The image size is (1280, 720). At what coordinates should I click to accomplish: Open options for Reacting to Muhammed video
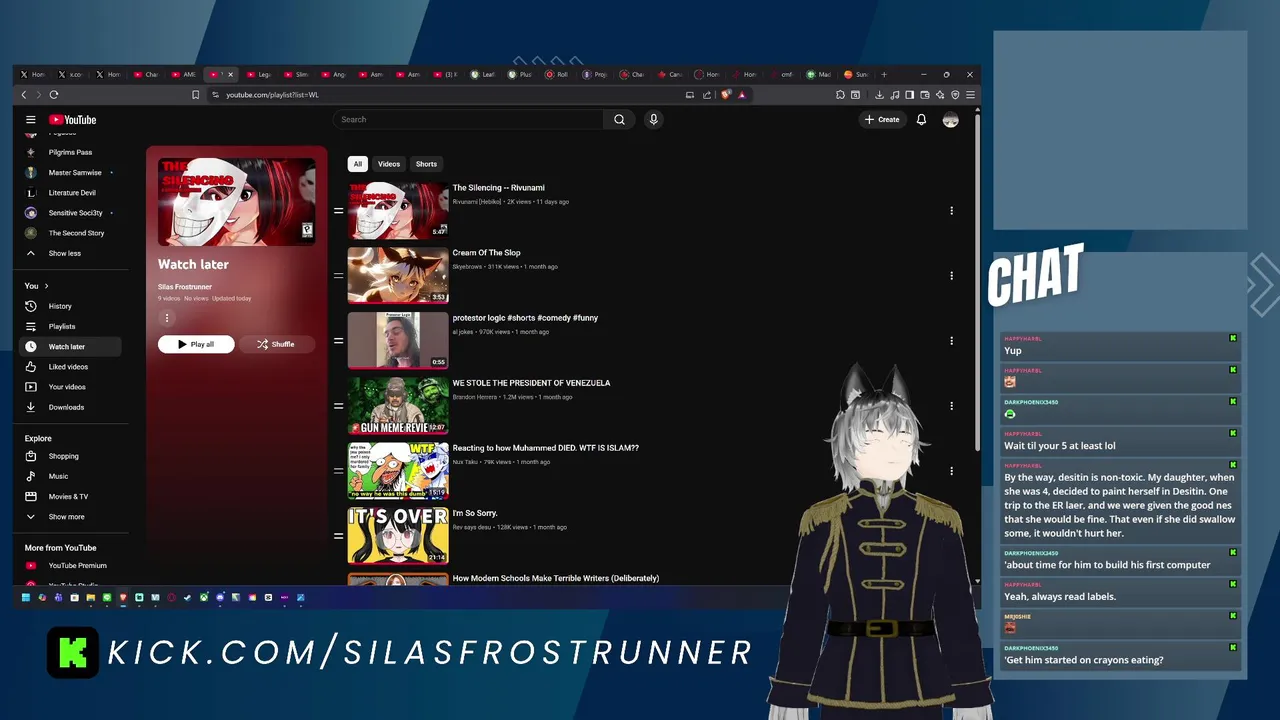click(951, 471)
